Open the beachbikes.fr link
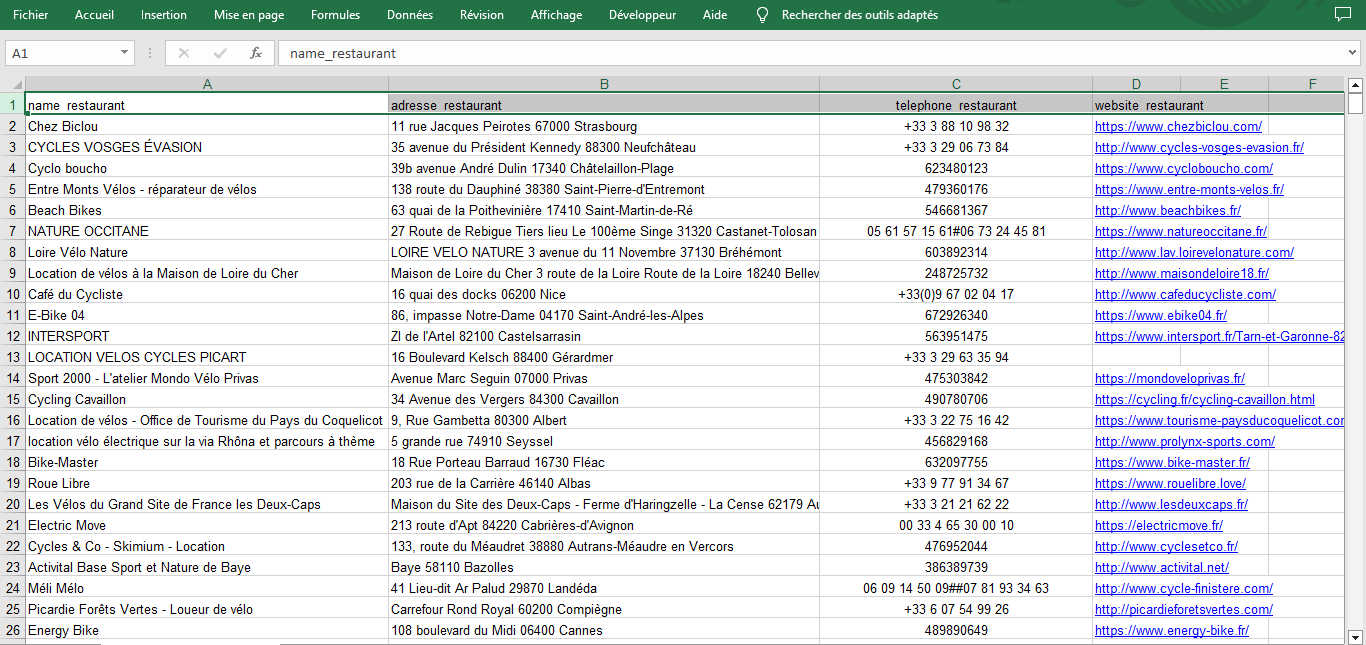 tap(1168, 211)
